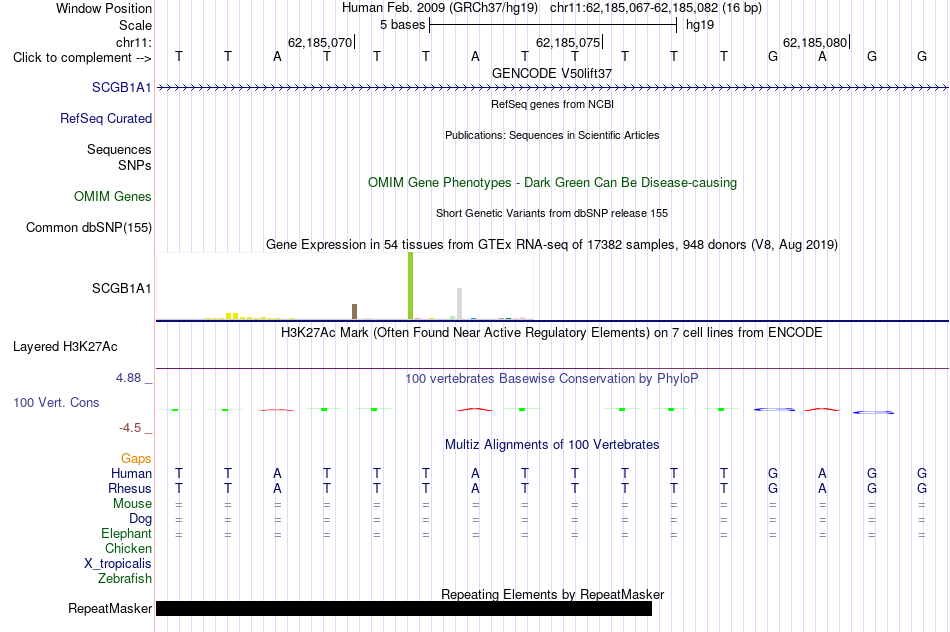Click "Publications: Sequences in Scientific Articles" title
Screen dimensions: 950x632
552,135
